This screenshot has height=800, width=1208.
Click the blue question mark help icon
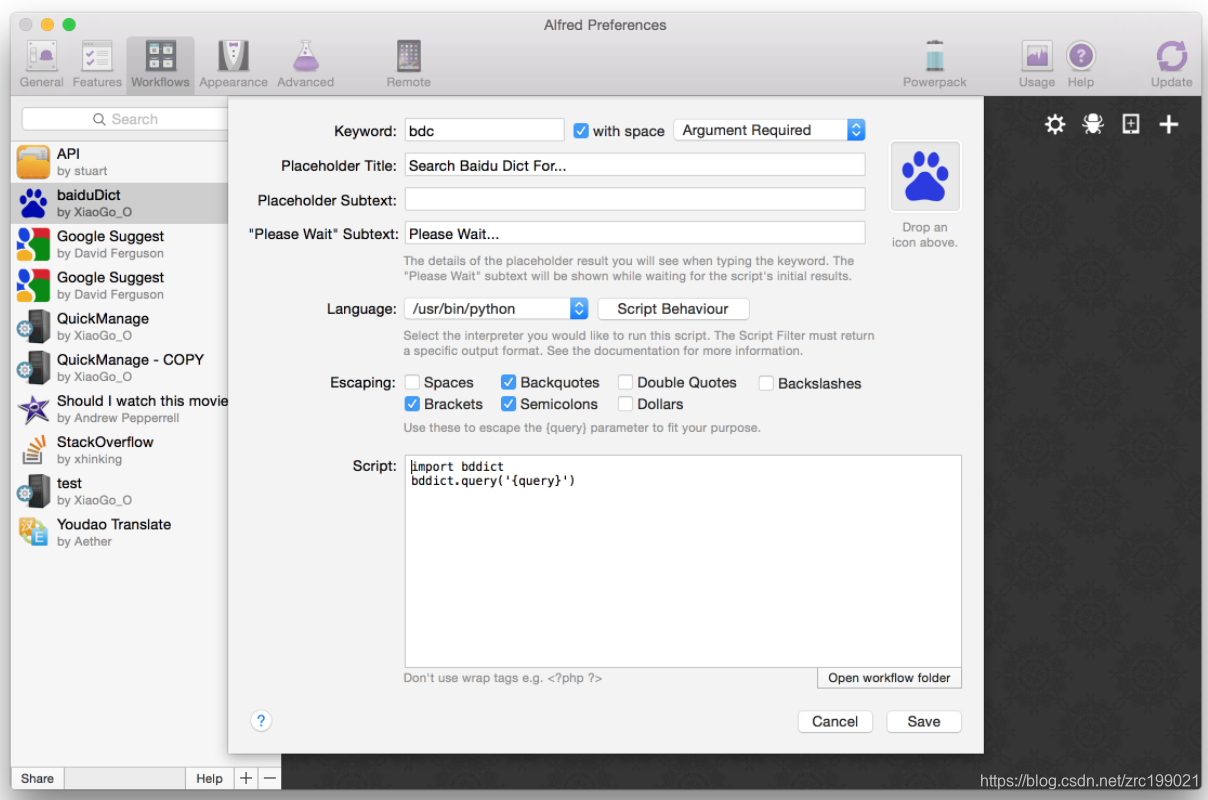point(261,720)
